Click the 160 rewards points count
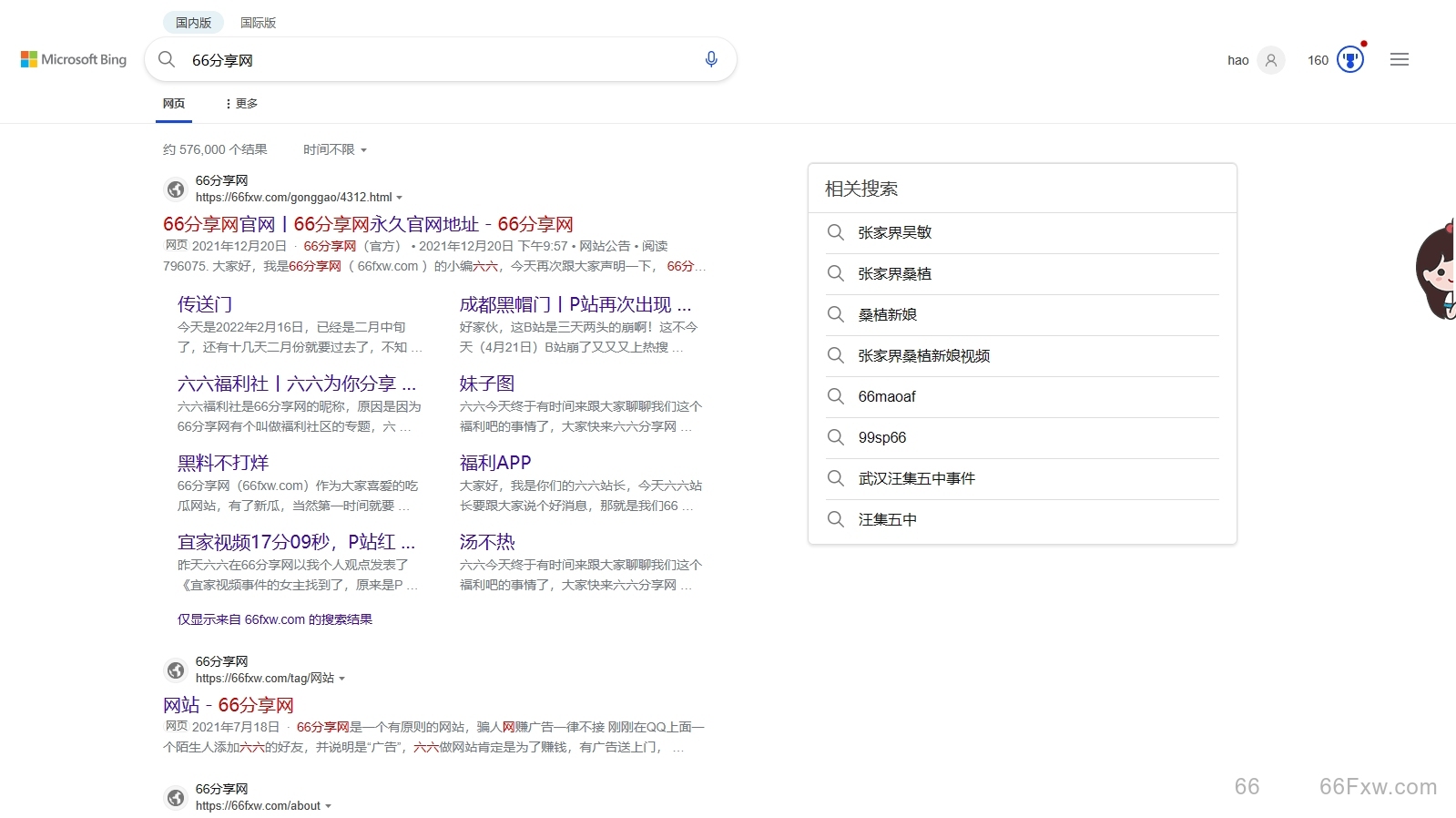Viewport: 1456px width, 818px height. click(x=1318, y=60)
